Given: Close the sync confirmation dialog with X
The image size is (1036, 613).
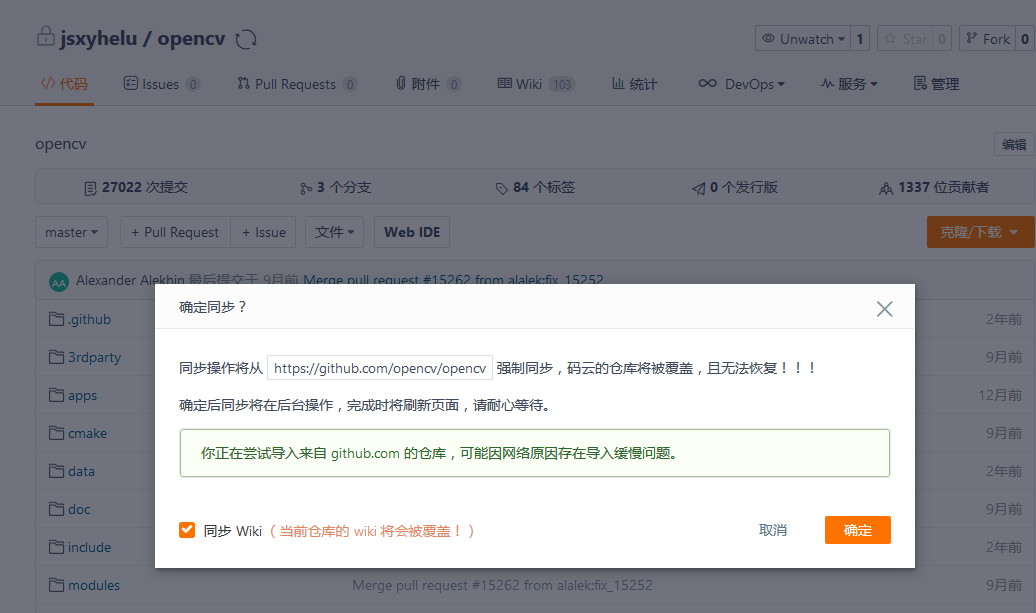Looking at the screenshot, I should click(884, 308).
